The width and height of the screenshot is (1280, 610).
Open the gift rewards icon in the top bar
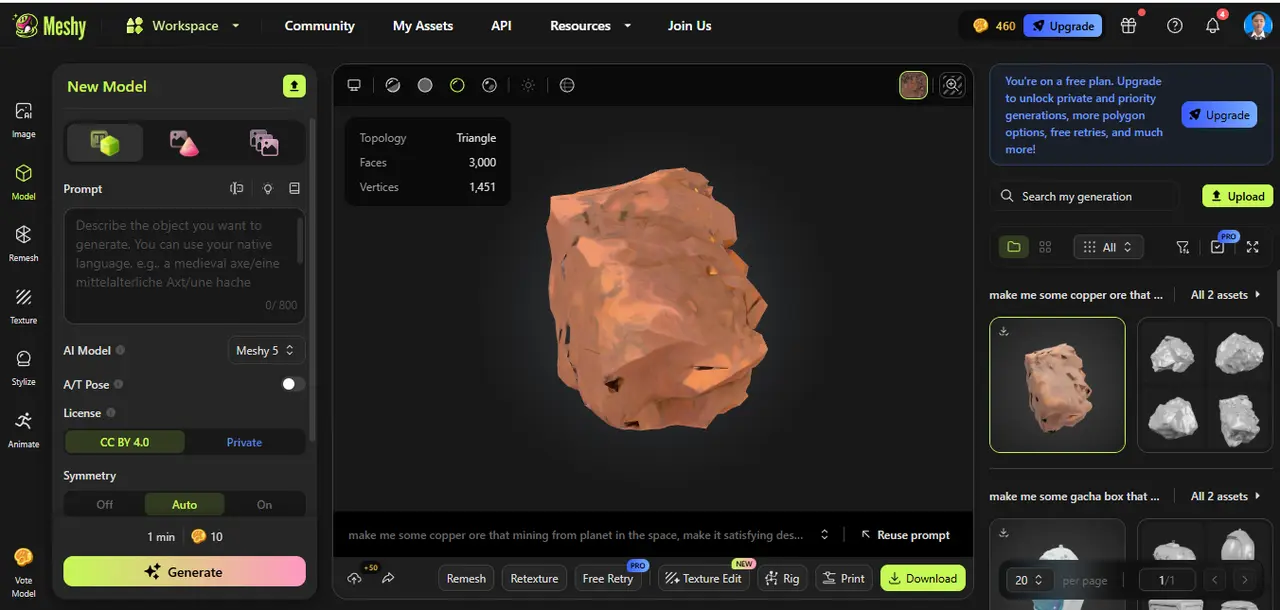pos(1128,25)
